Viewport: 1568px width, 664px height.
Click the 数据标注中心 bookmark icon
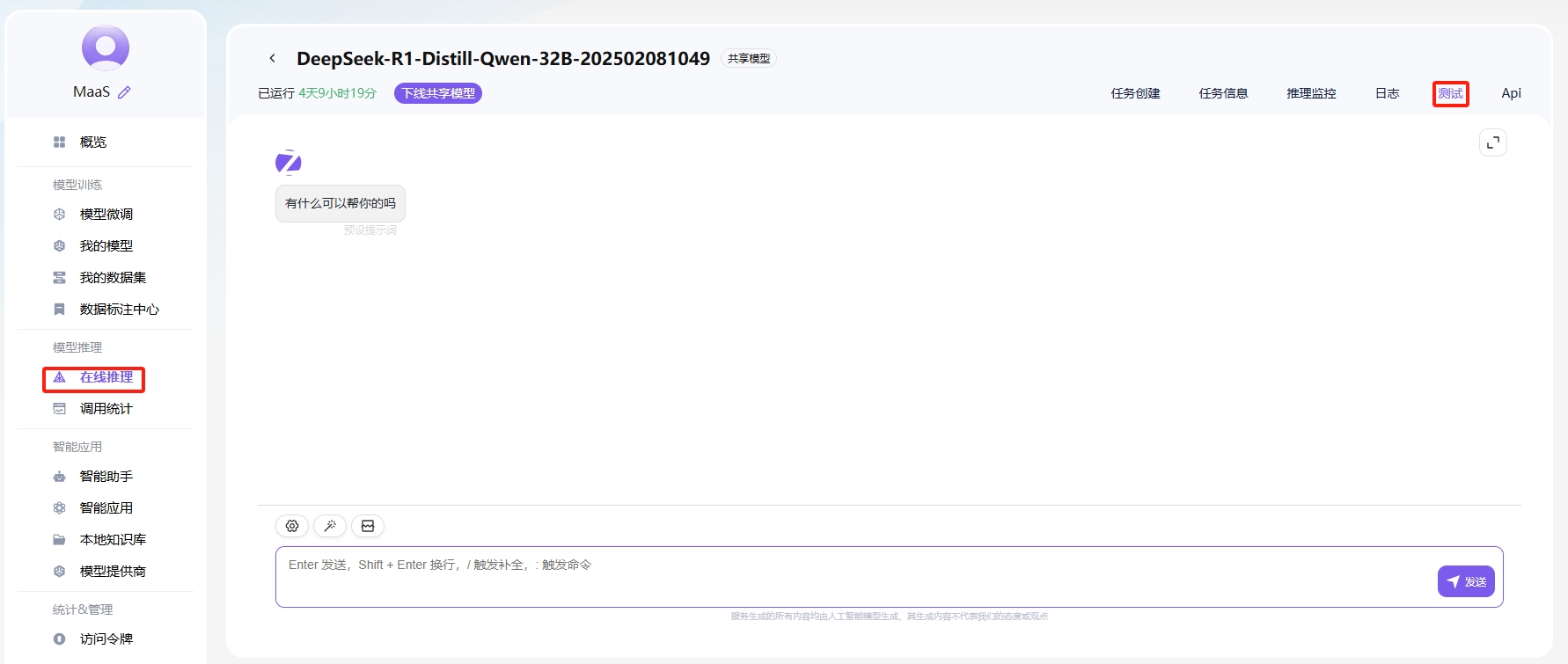59,309
